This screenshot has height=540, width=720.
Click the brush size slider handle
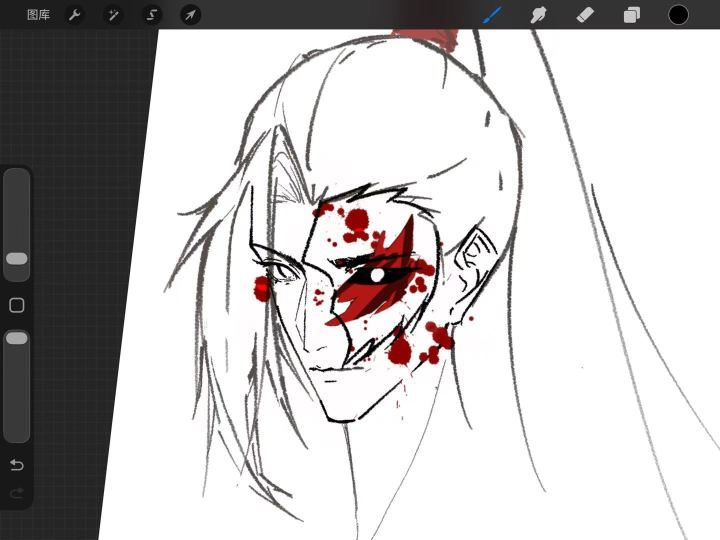click(x=17, y=259)
